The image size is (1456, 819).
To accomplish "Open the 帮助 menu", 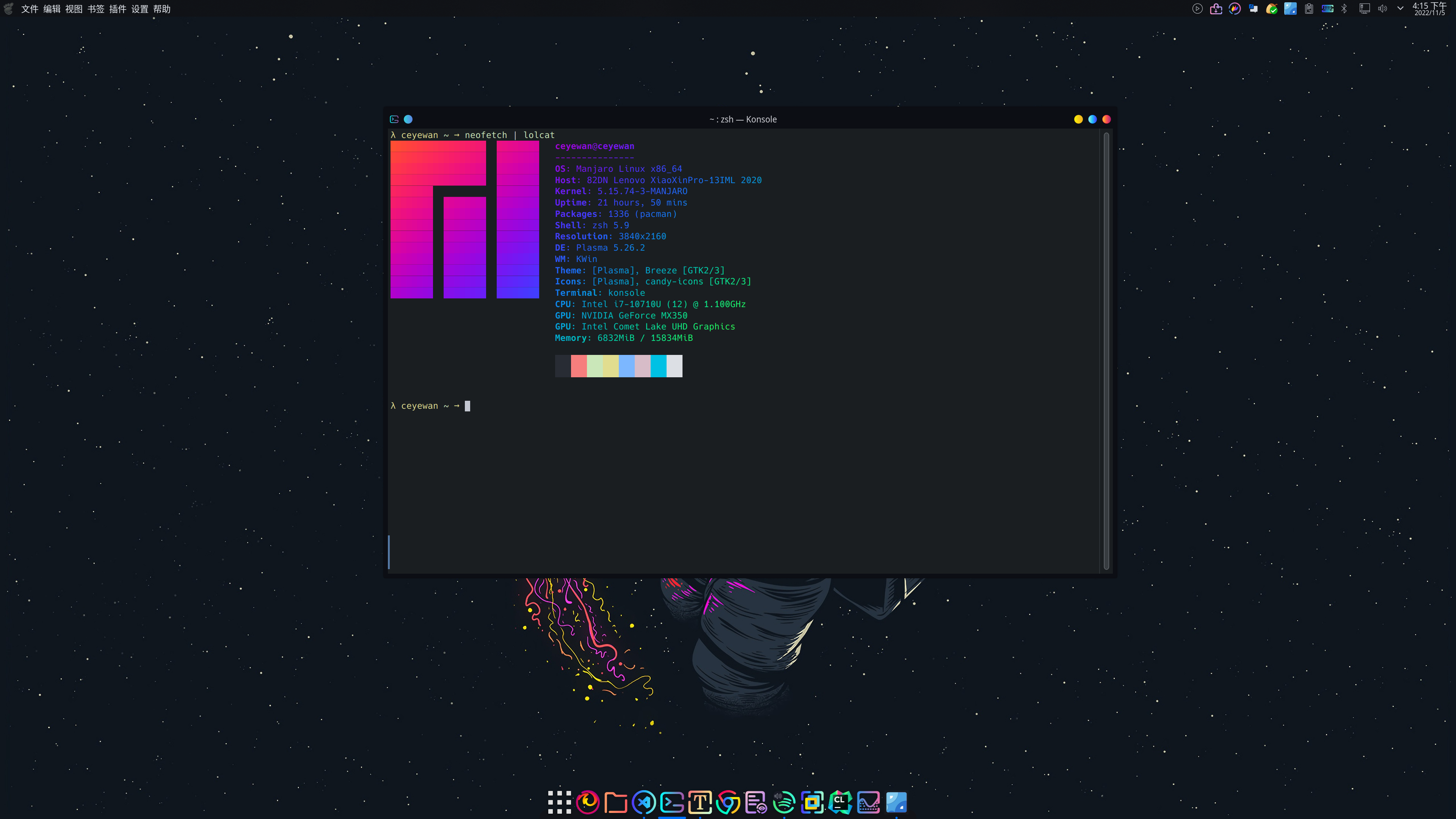I will [162, 9].
